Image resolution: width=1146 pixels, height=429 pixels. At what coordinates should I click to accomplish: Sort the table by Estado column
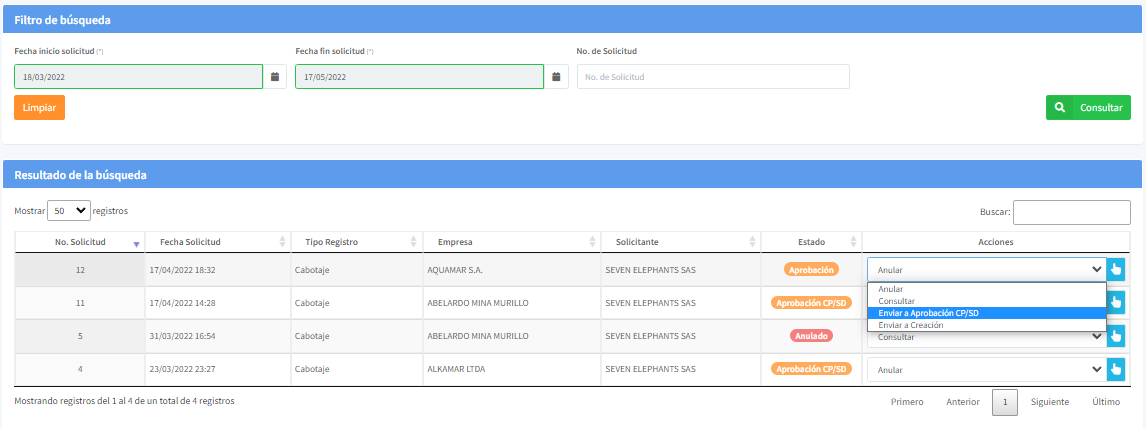click(x=853, y=242)
